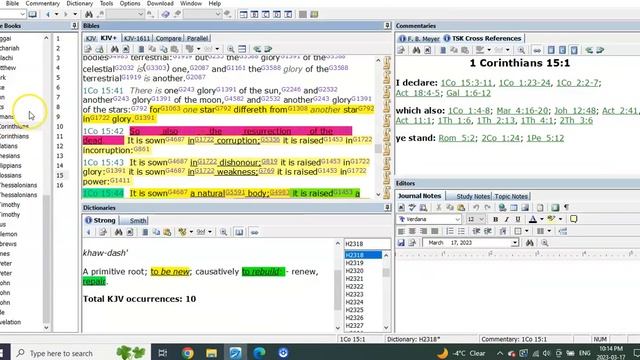The width and height of the screenshot is (640, 360).
Task: Click the chain link icon in Dictionaries toolbar
Action: [x=254, y=232]
